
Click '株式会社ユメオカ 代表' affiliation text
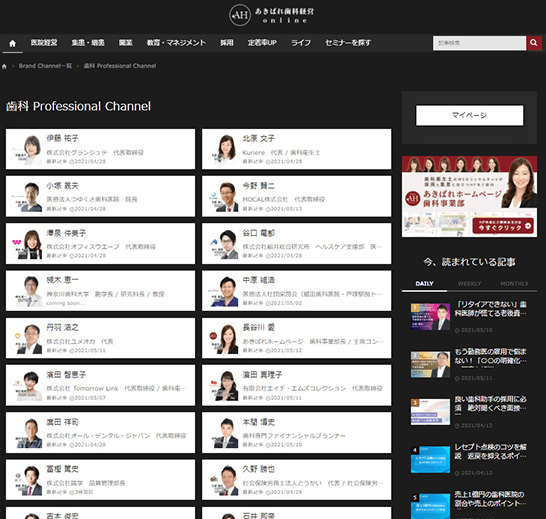tap(80, 342)
